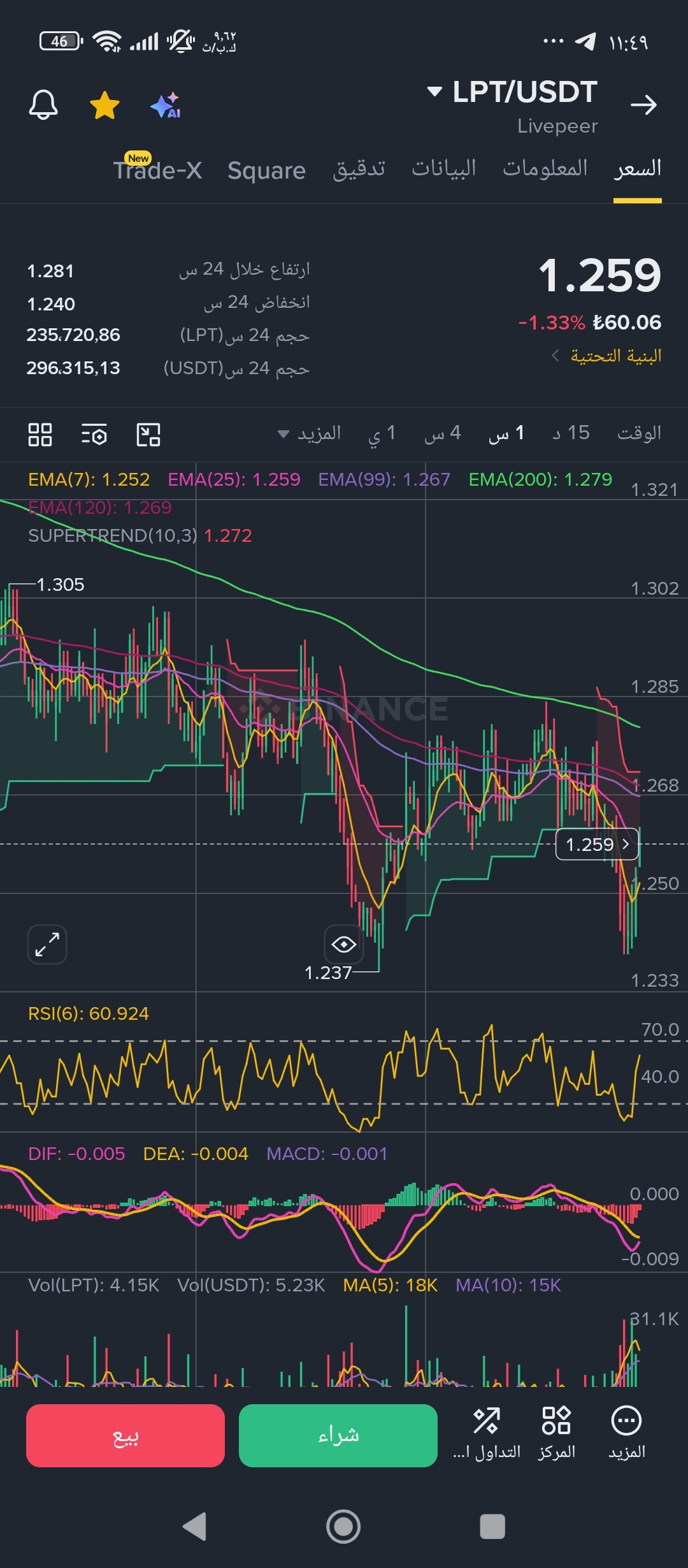Tap the 24h USDT volume 296.315,13
The height and width of the screenshot is (1568, 688).
click(73, 368)
